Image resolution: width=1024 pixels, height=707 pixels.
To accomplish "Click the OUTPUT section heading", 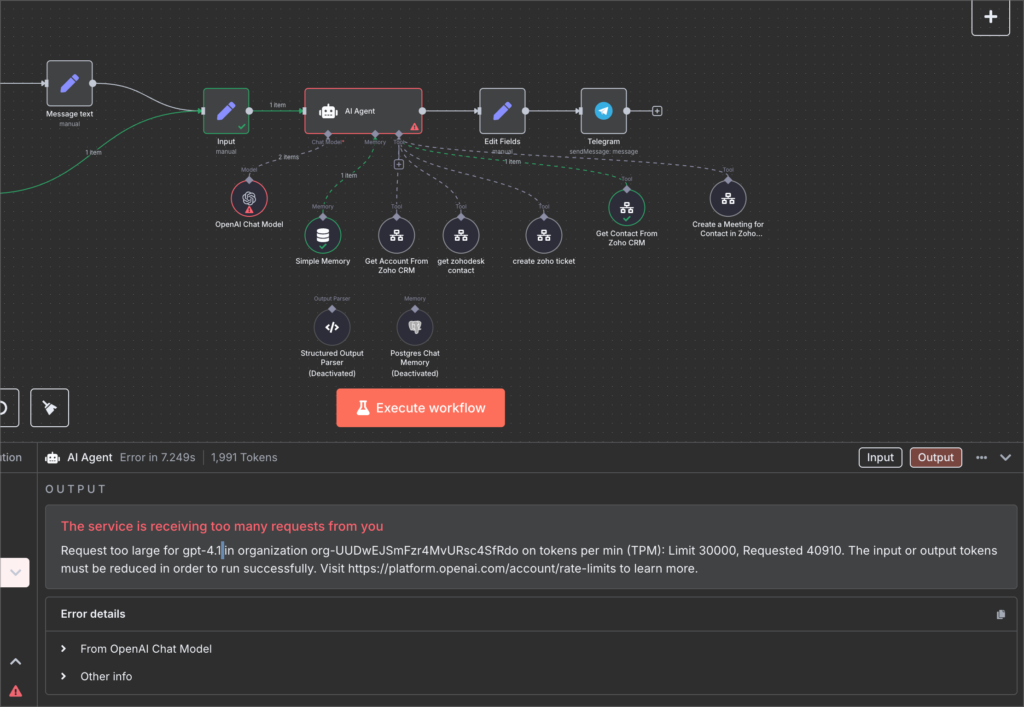I will [75, 490].
